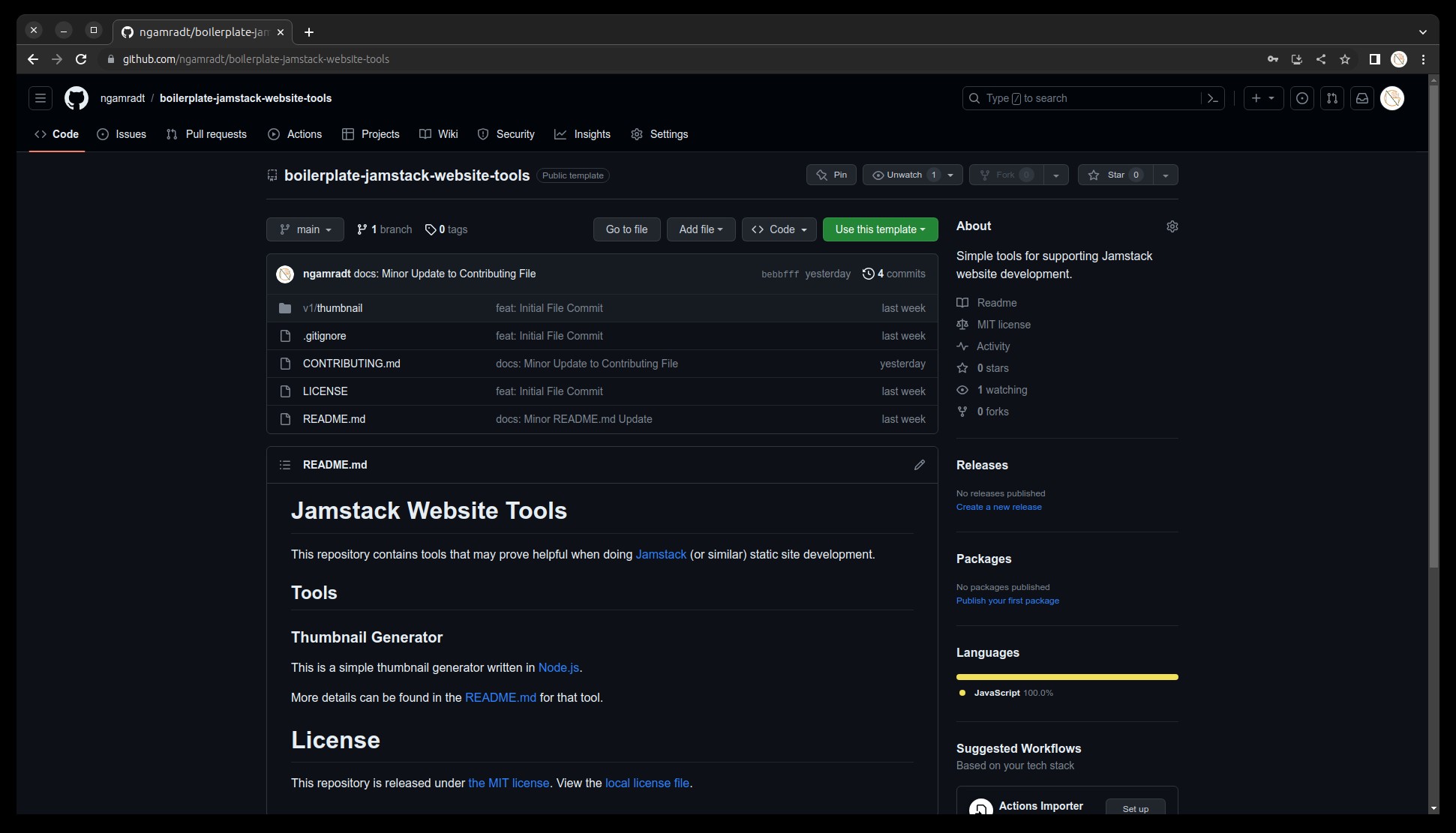This screenshot has height=833, width=1456.
Task: Click the share icon in the address bar
Action: 1321,59
